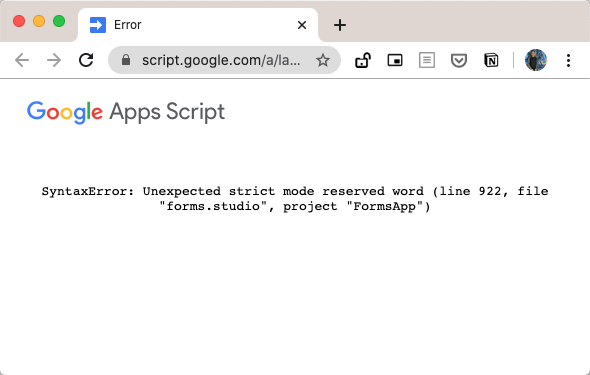Click the SyntaxError message text
The image size is (590, 375).
click(x=295, y=199)
